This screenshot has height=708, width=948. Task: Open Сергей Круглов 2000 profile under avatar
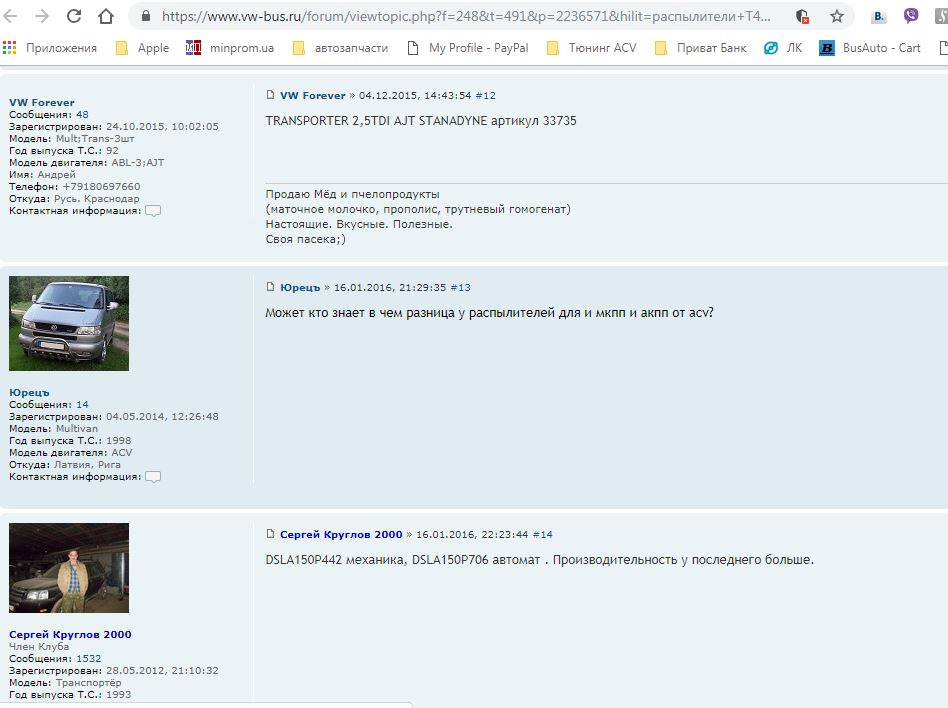(70, 634)
